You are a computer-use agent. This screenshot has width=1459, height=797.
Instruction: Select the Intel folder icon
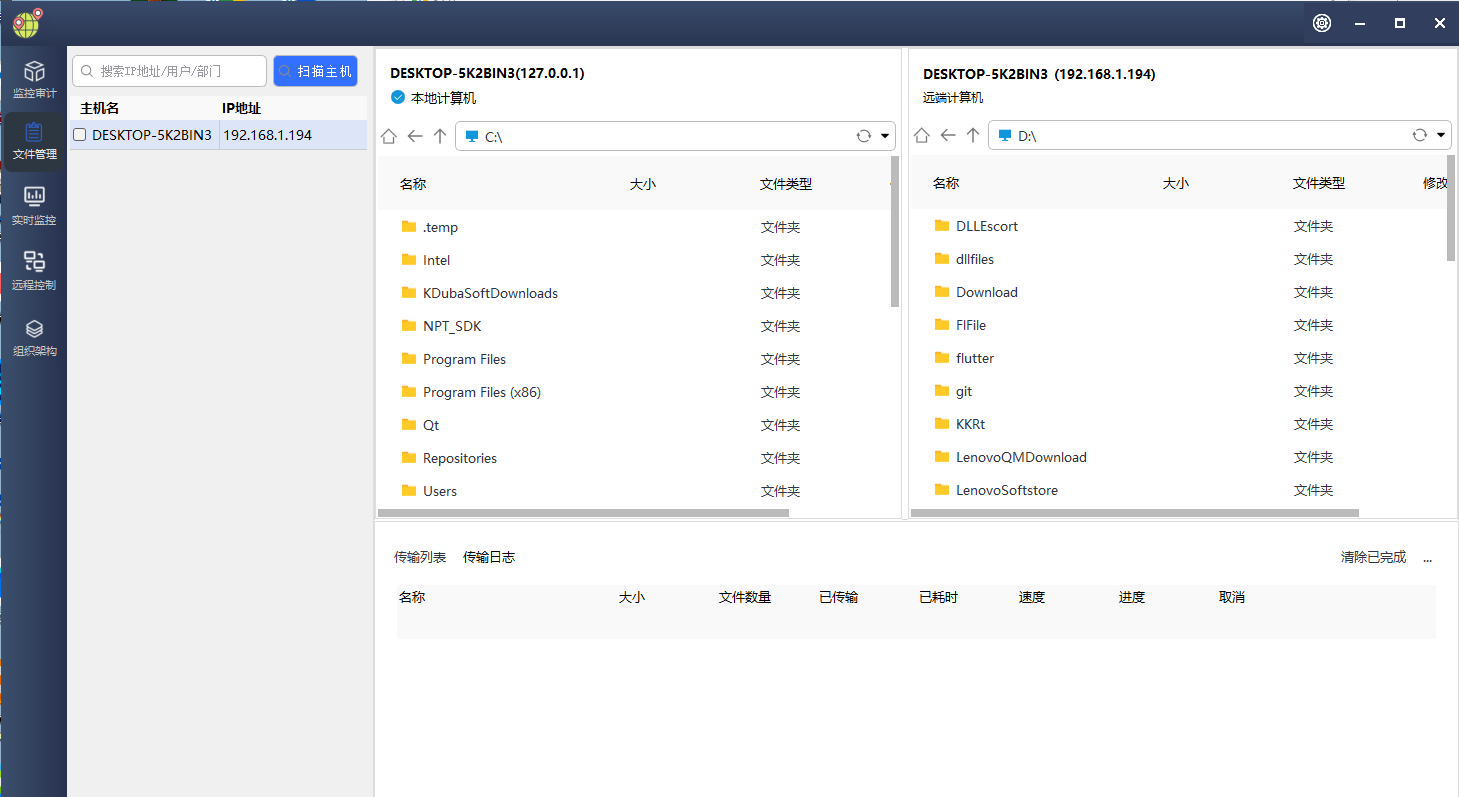tap(408, 259)
